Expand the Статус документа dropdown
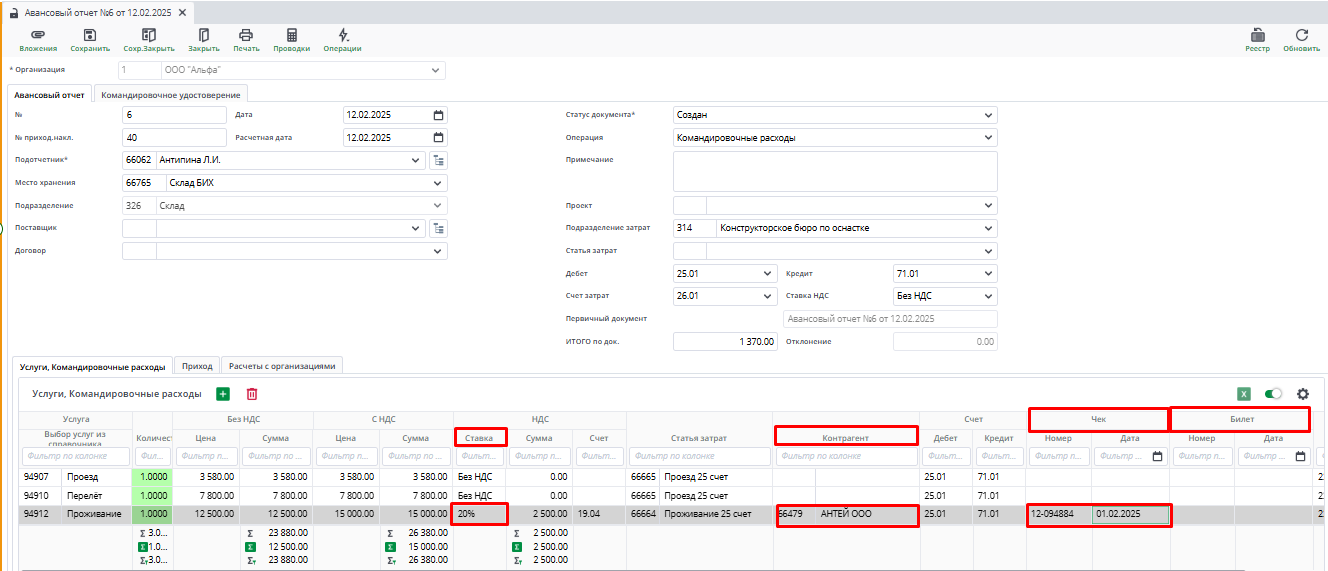1328x571 pixels. [x=988, y=115]
